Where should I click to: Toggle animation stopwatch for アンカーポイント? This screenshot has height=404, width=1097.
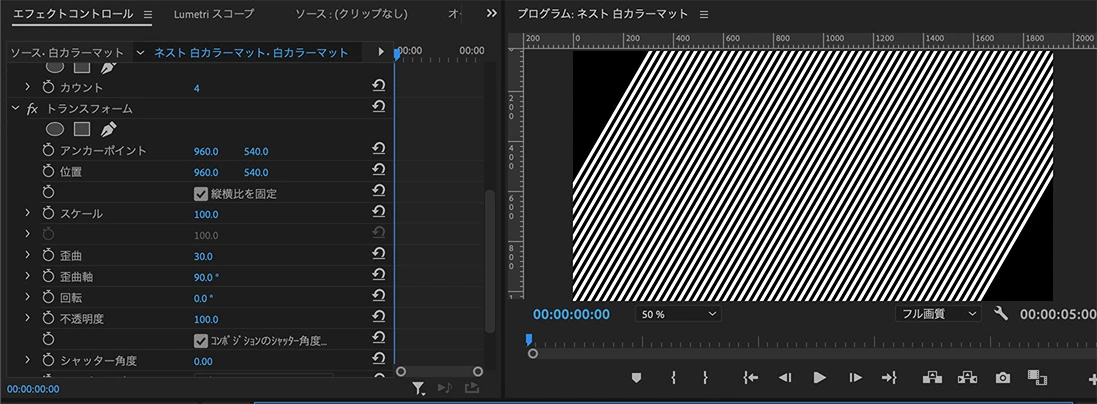click(48, 151)
